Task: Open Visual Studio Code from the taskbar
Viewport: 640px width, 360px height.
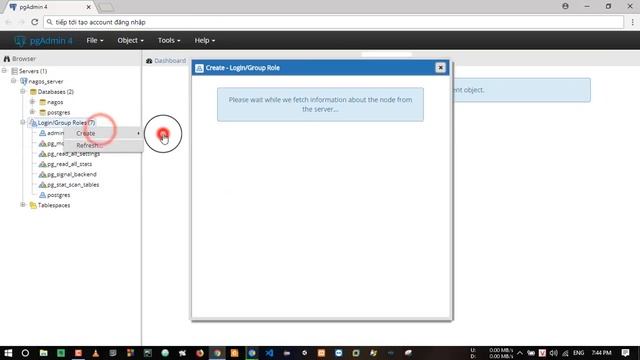Action: tap(269, 353)
